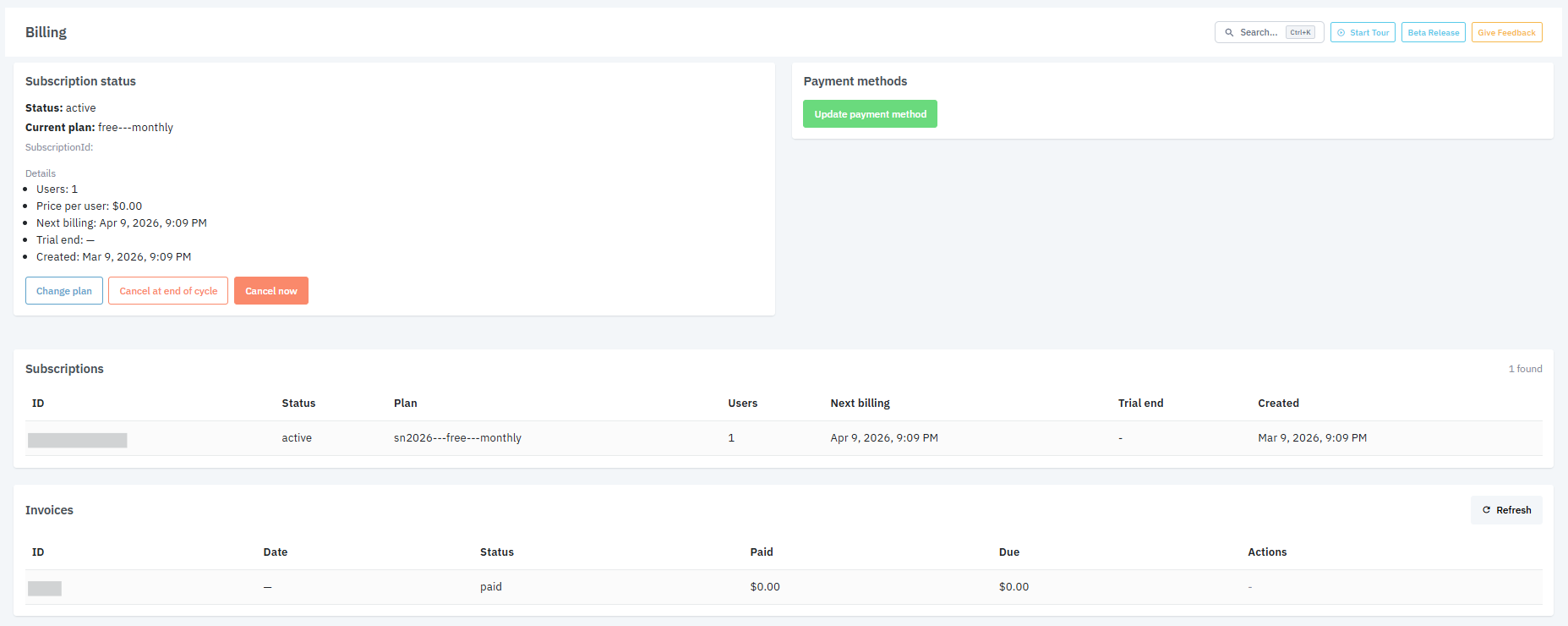Image resolution: width=1568 pixels, height=626 pixels.
Task: Click the Ctrl+K shortcut badge
Action: [x=1300, y=33]
